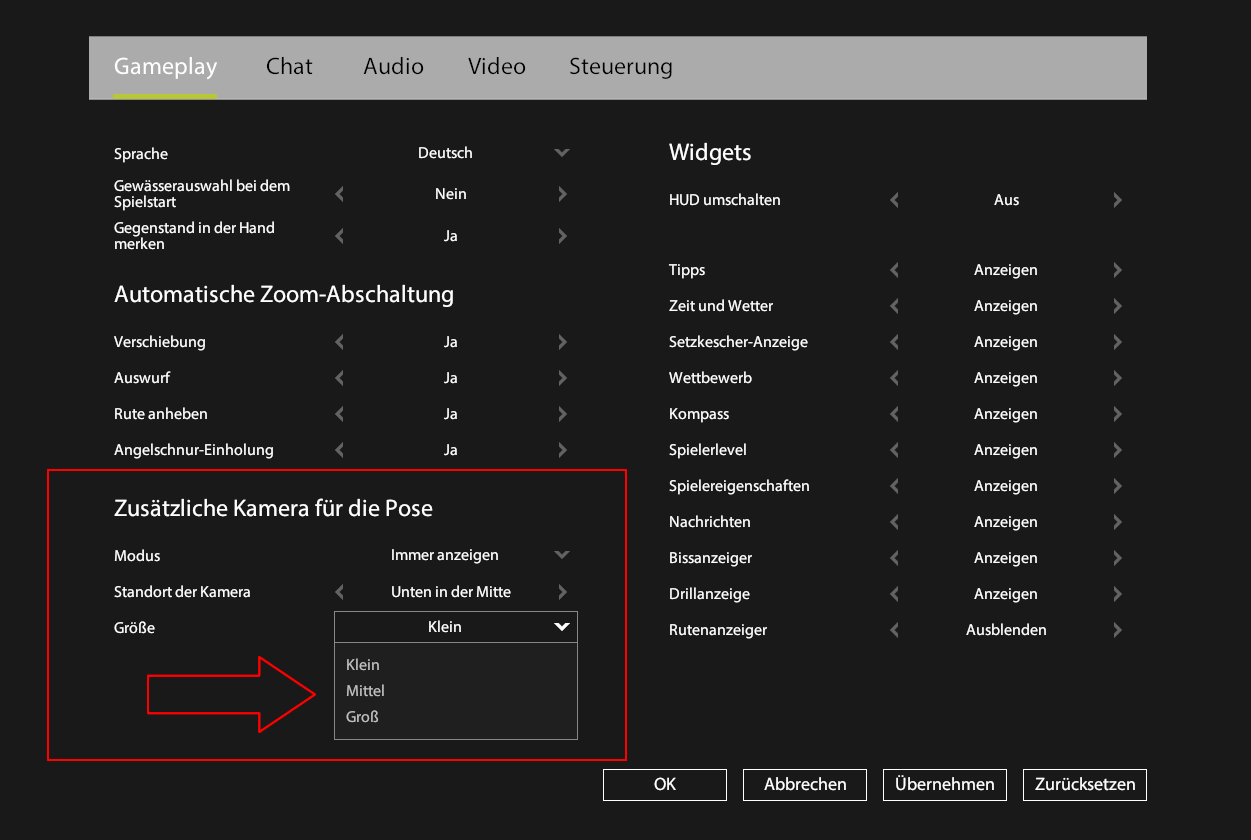Collapse the Größe dropdown showing Klein
The height and width of the screenshot is (840, 1251).
(x=561, y=627)
